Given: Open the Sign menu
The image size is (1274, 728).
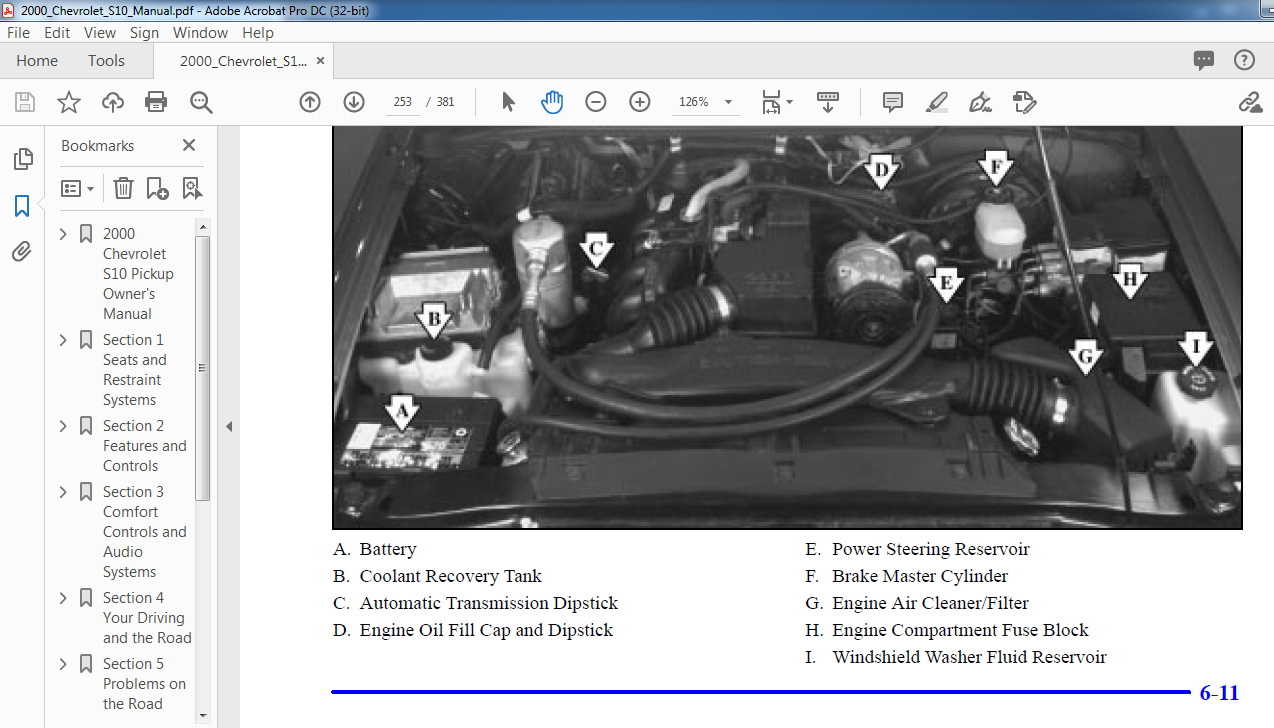Looking at the screenshot, I should pyautogui.click(x=144, y=32).
